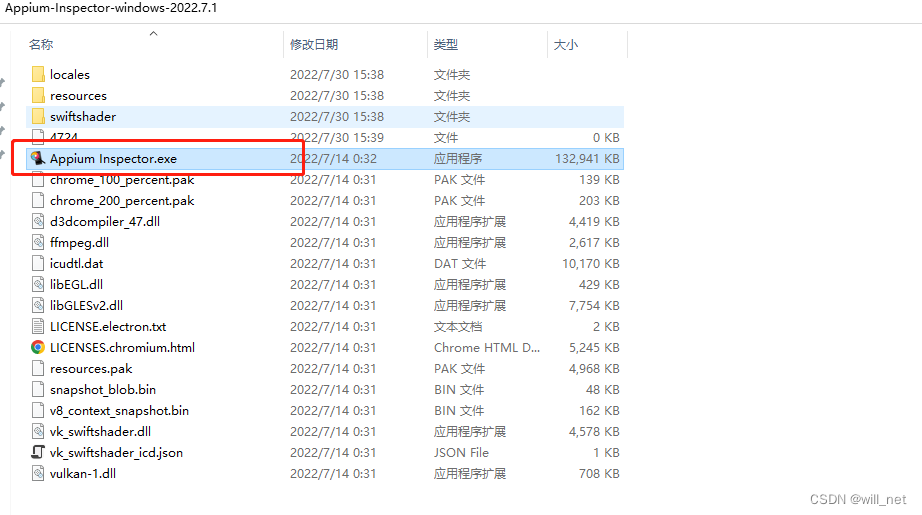Screen dimensions: 922x515
Task: Click the icudtl.dat file icon
Action: (38, 263)
